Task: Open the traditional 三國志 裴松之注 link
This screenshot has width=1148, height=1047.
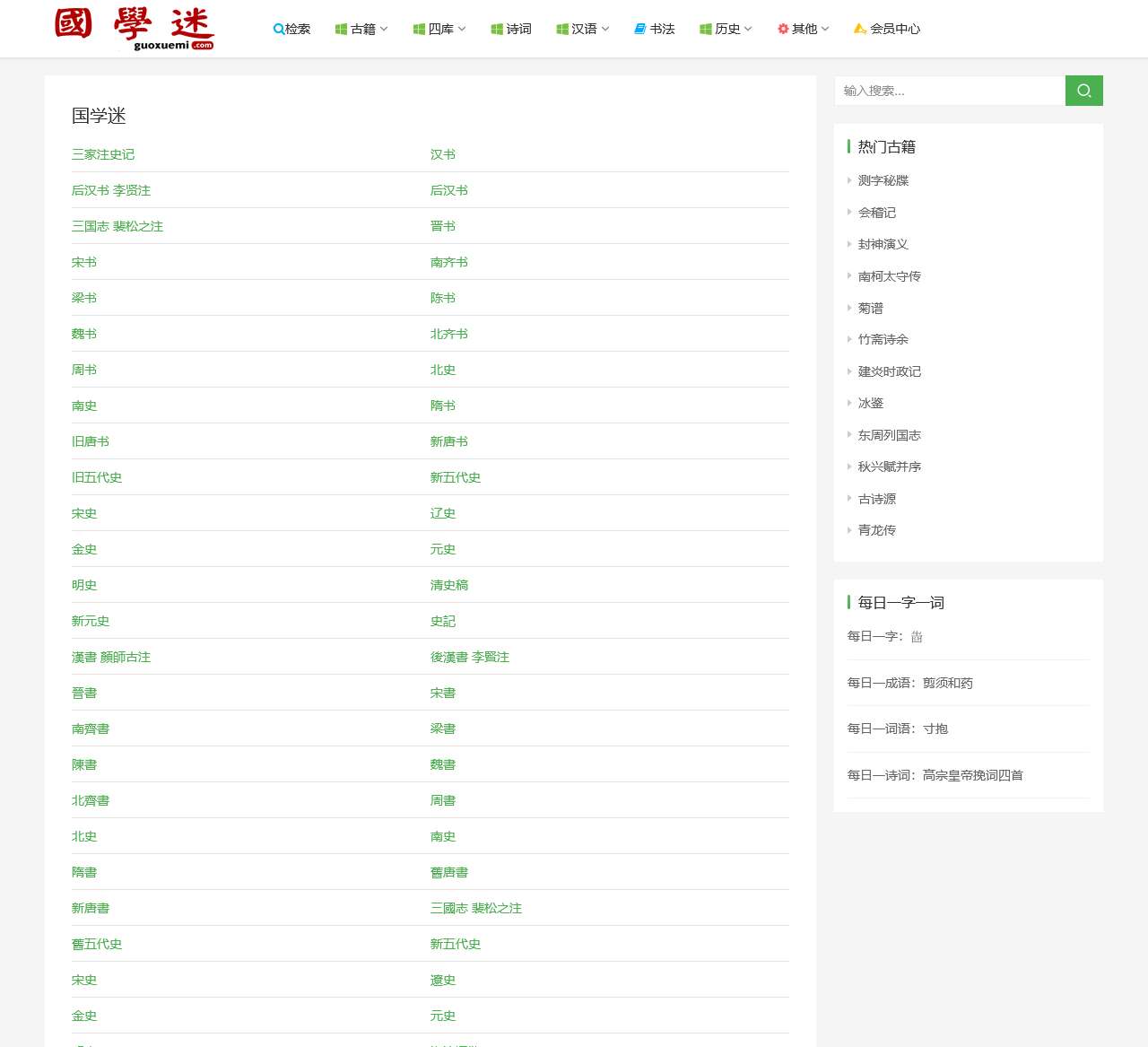Action: click(x=476, y=908)
